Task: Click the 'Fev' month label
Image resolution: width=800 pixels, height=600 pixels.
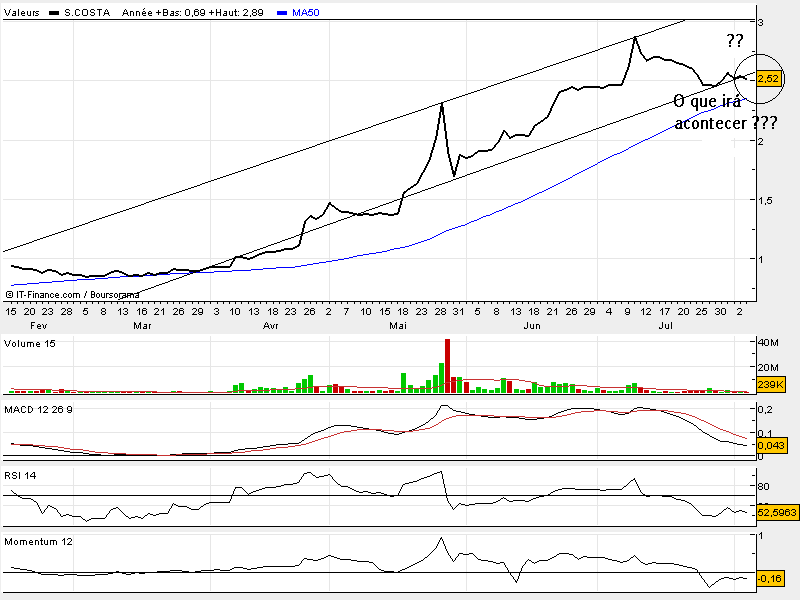Action: pos(39,326)
